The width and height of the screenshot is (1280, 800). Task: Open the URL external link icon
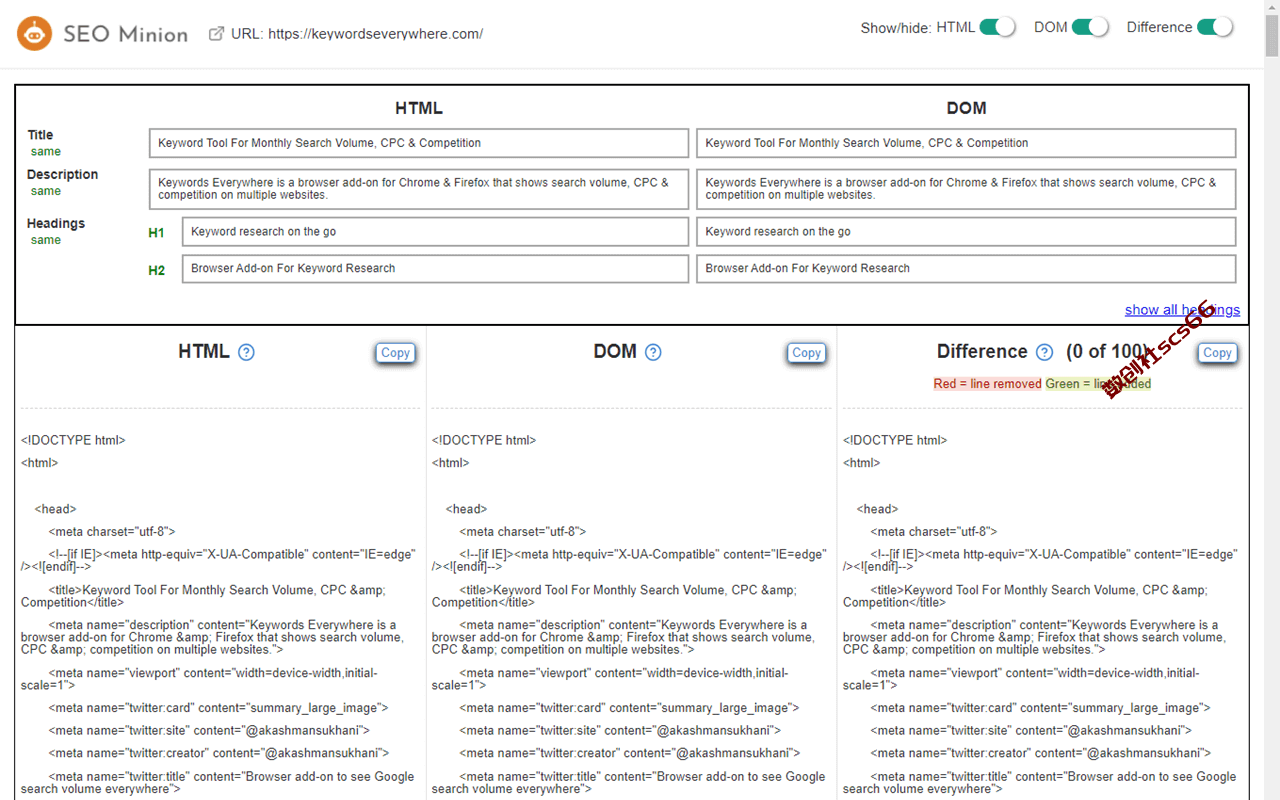(216, 34)
